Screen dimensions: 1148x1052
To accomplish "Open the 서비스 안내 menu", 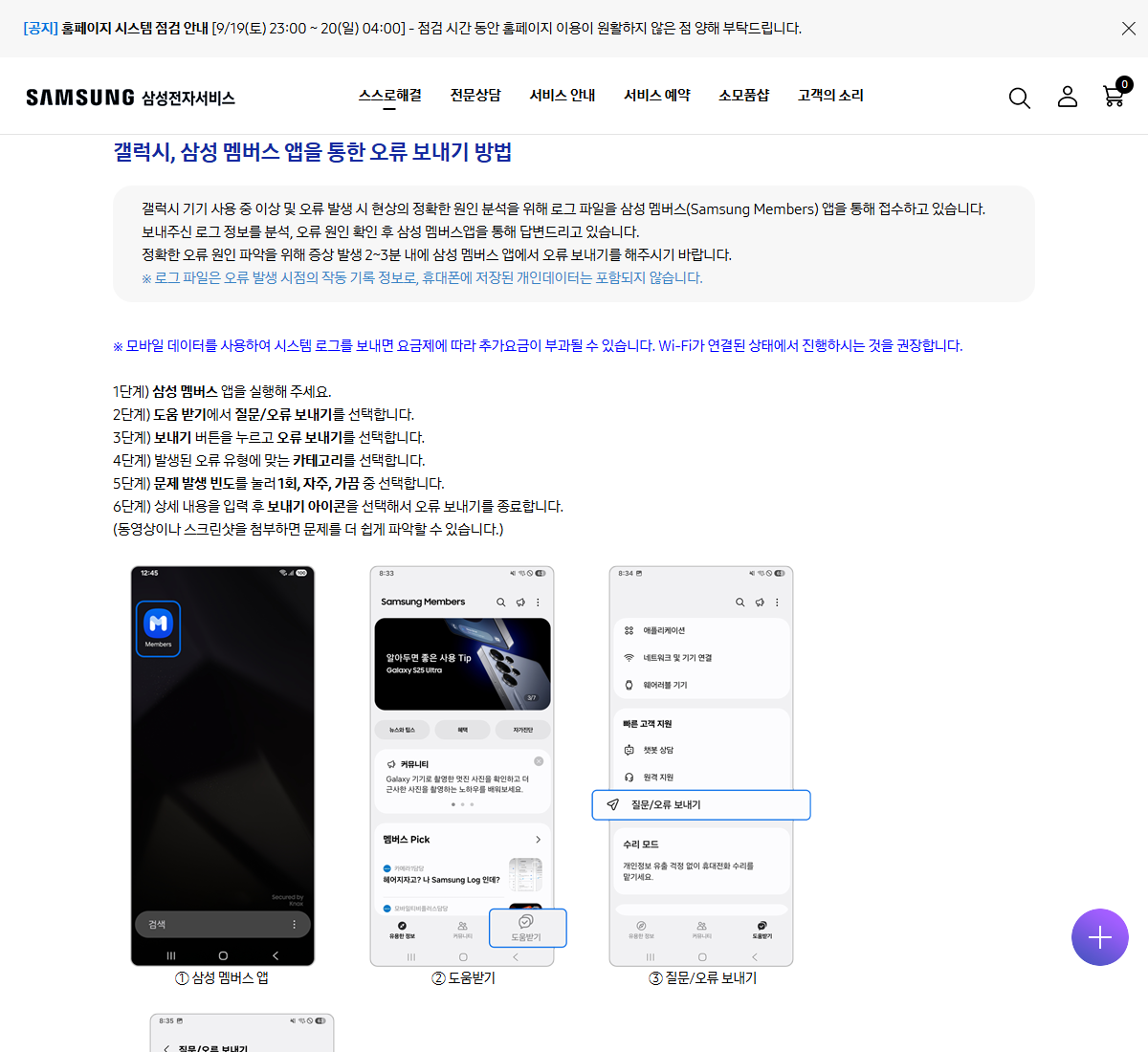I will 563,96.
